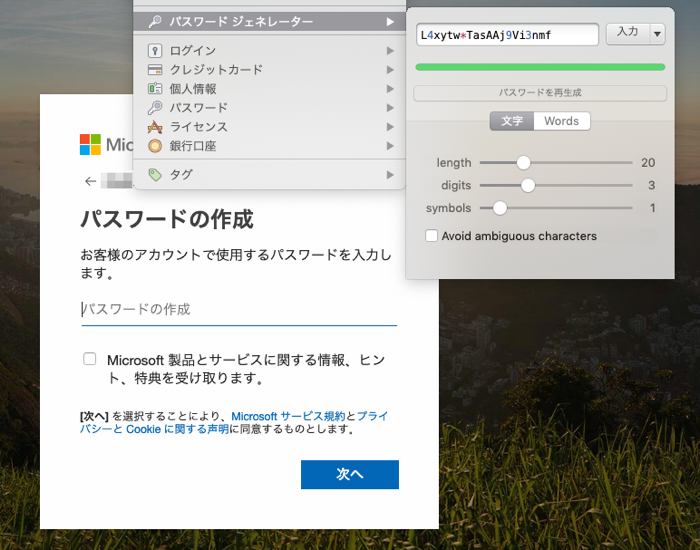Screen dimensions: 700x550
Task: Click the 入力 button
Action: pyautogui.click(x=628, y=34)
